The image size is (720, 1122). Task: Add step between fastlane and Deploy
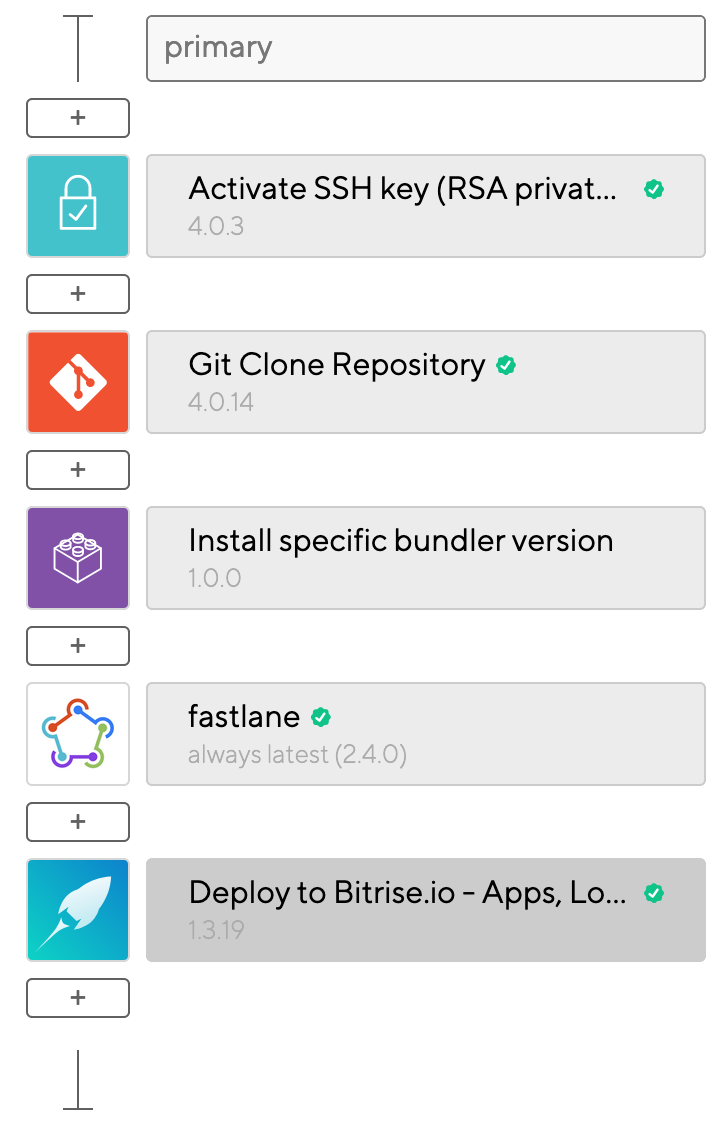click(78, 822)
